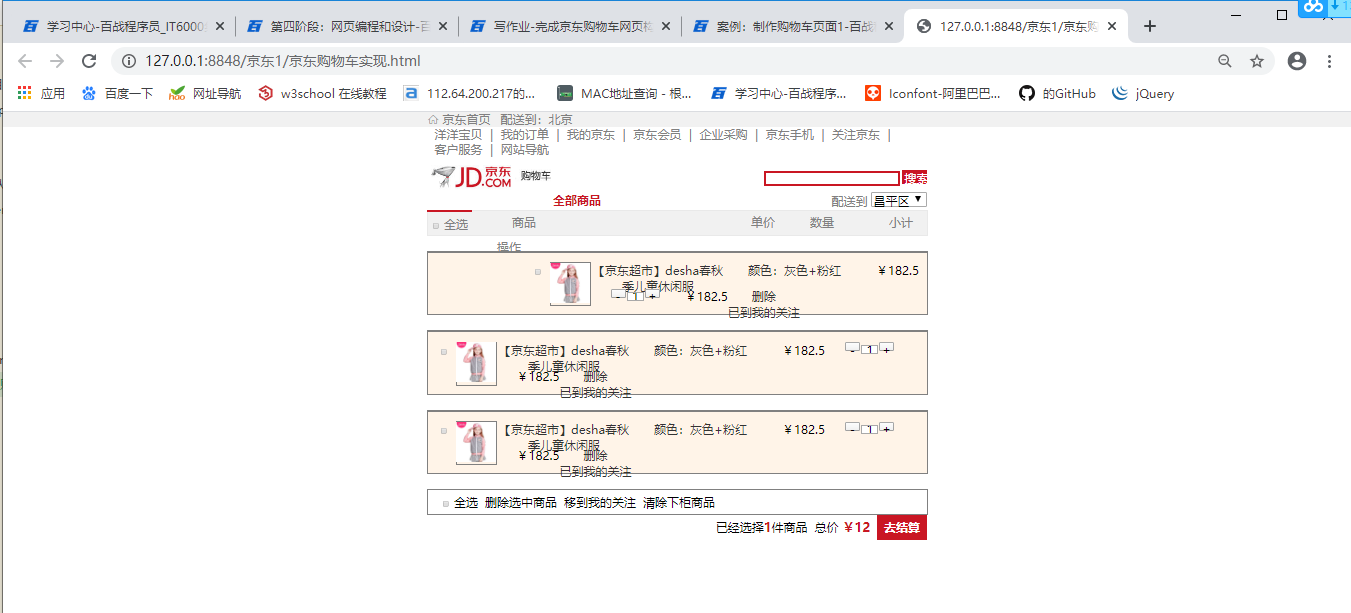Reload the current page

(89, 61)
